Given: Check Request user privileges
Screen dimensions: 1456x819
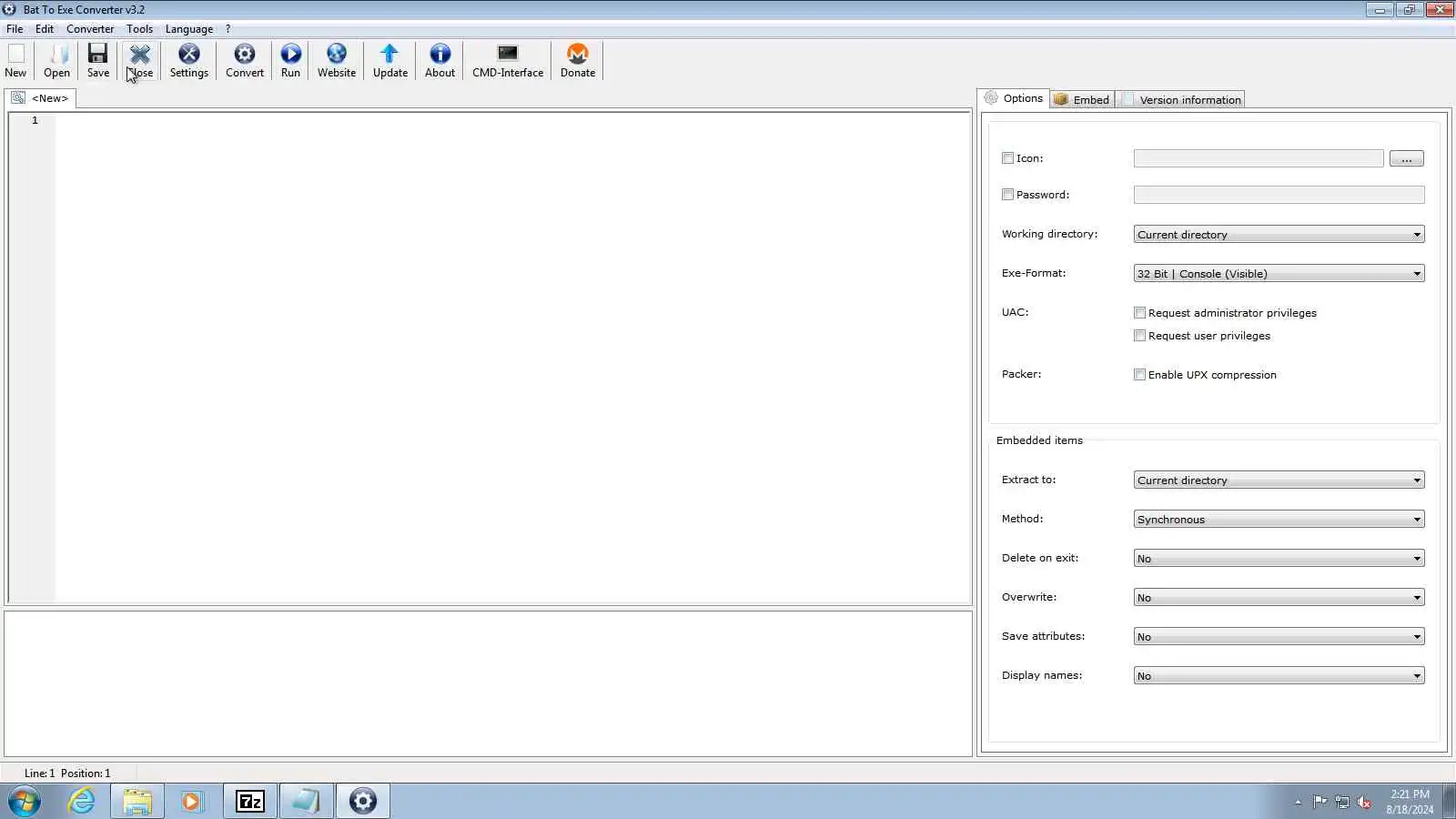Looking at the screenshot, I should pos(1139,336).
